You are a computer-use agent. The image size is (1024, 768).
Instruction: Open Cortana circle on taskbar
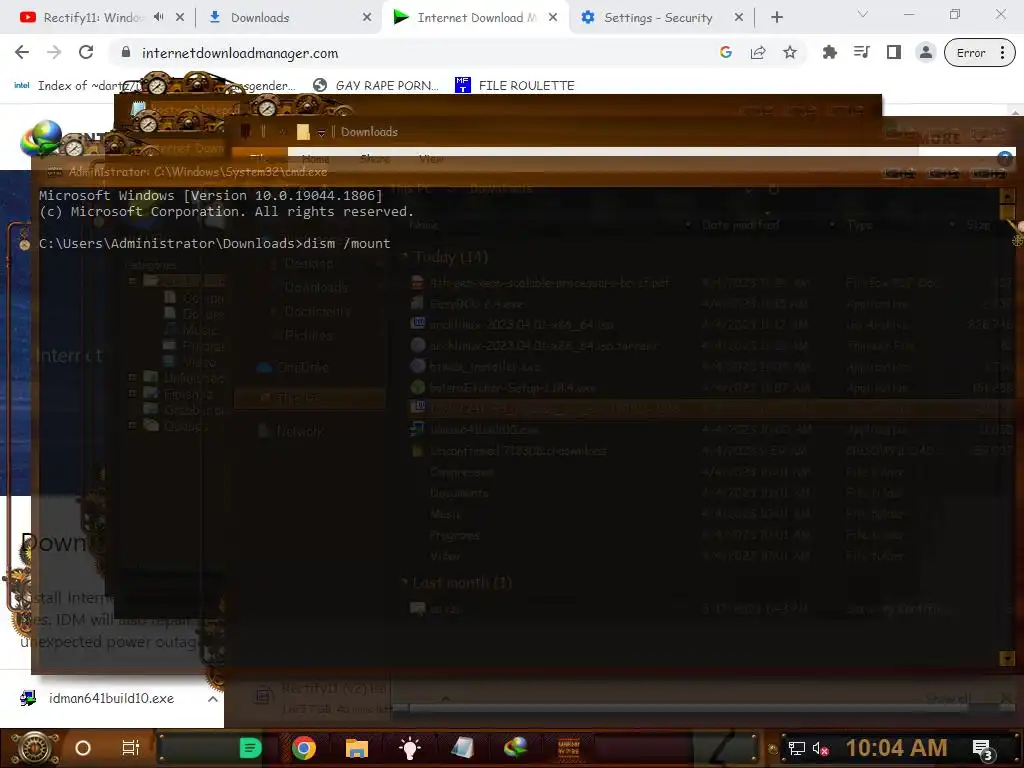(x=83, y=748)
